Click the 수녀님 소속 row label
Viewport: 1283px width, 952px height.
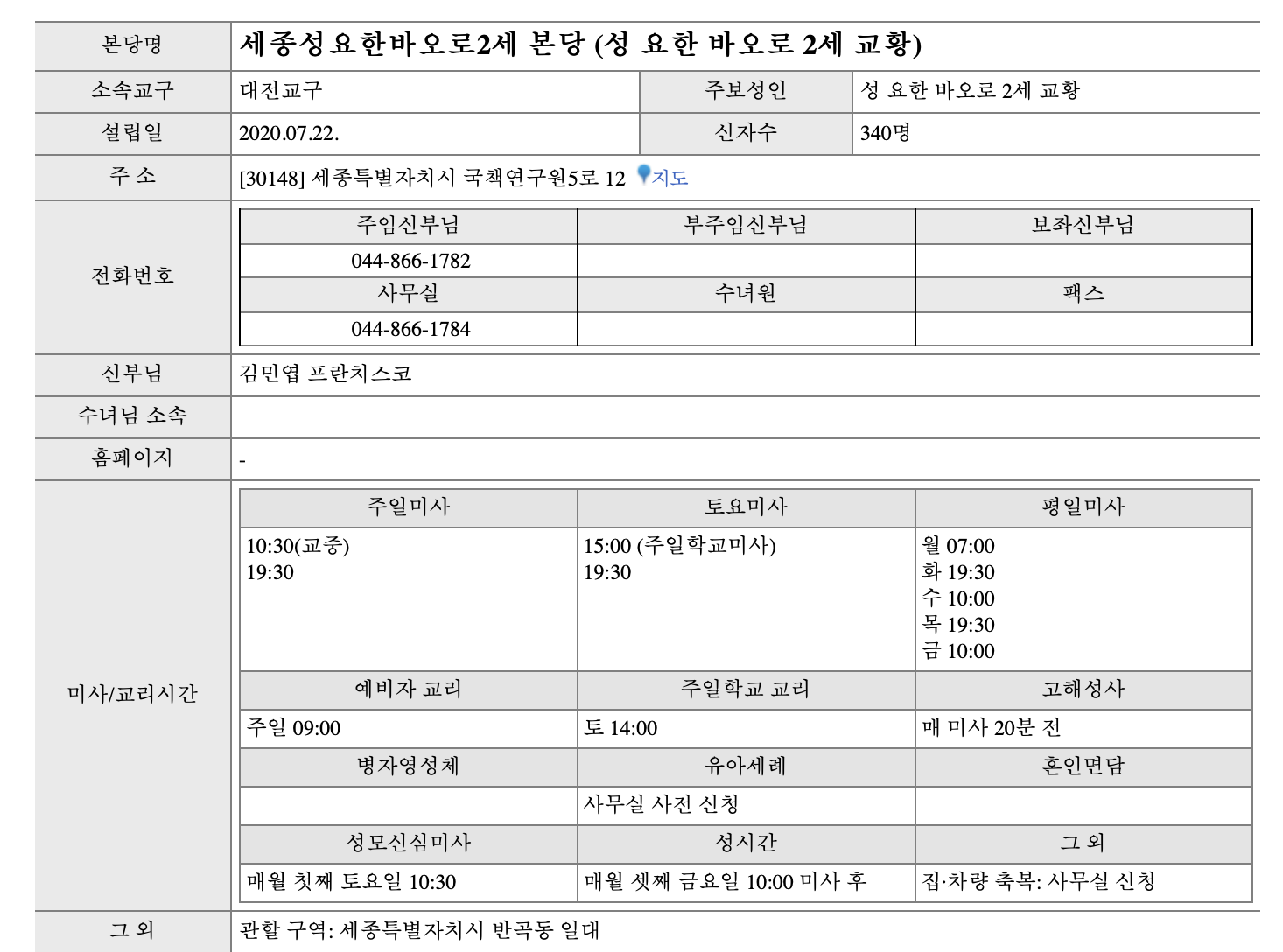pyautogui.click(x=132, y=416)
